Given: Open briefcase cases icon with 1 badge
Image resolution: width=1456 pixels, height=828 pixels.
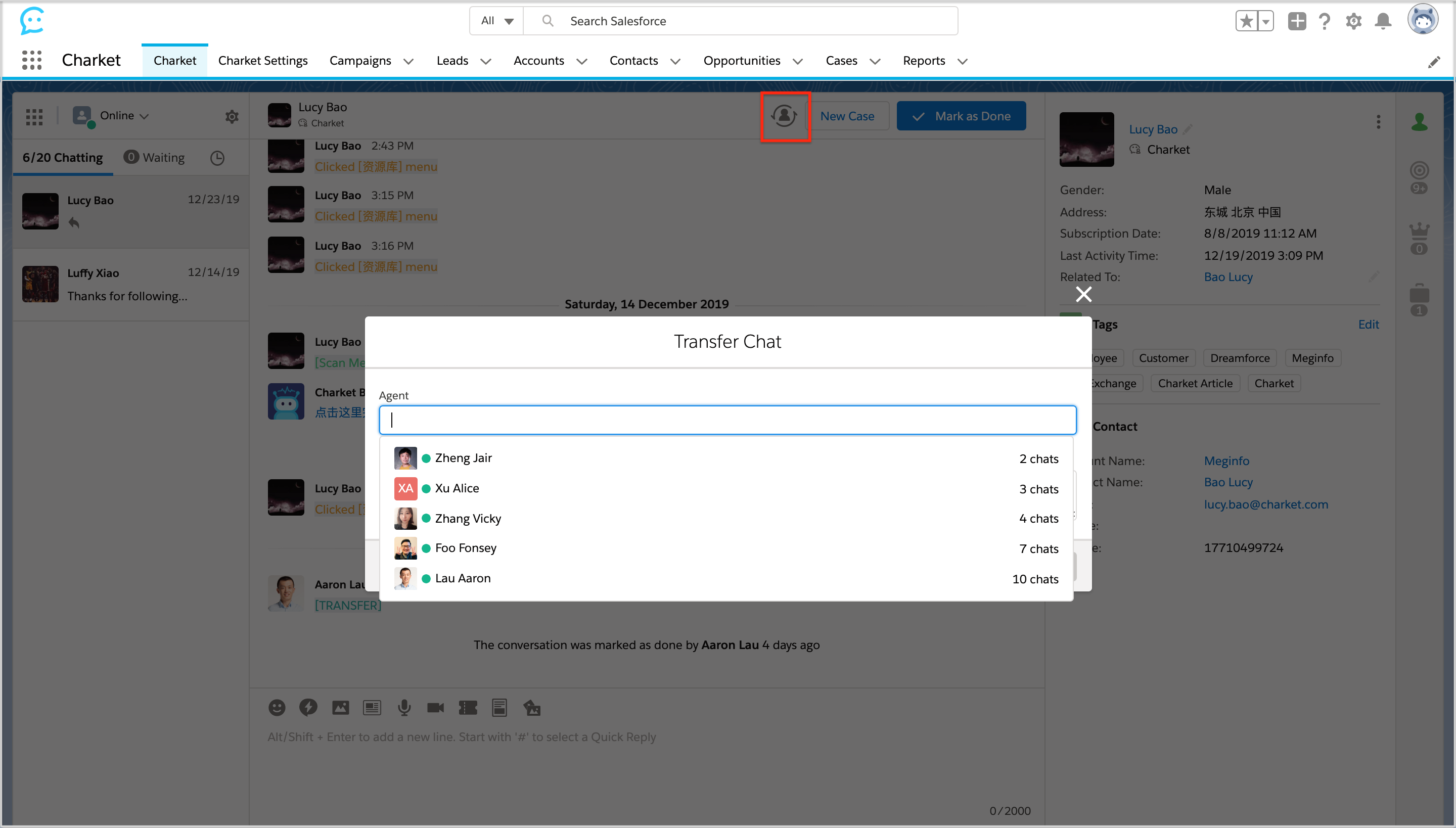Looking at the screenshot, I should [x=1420, y=300].
